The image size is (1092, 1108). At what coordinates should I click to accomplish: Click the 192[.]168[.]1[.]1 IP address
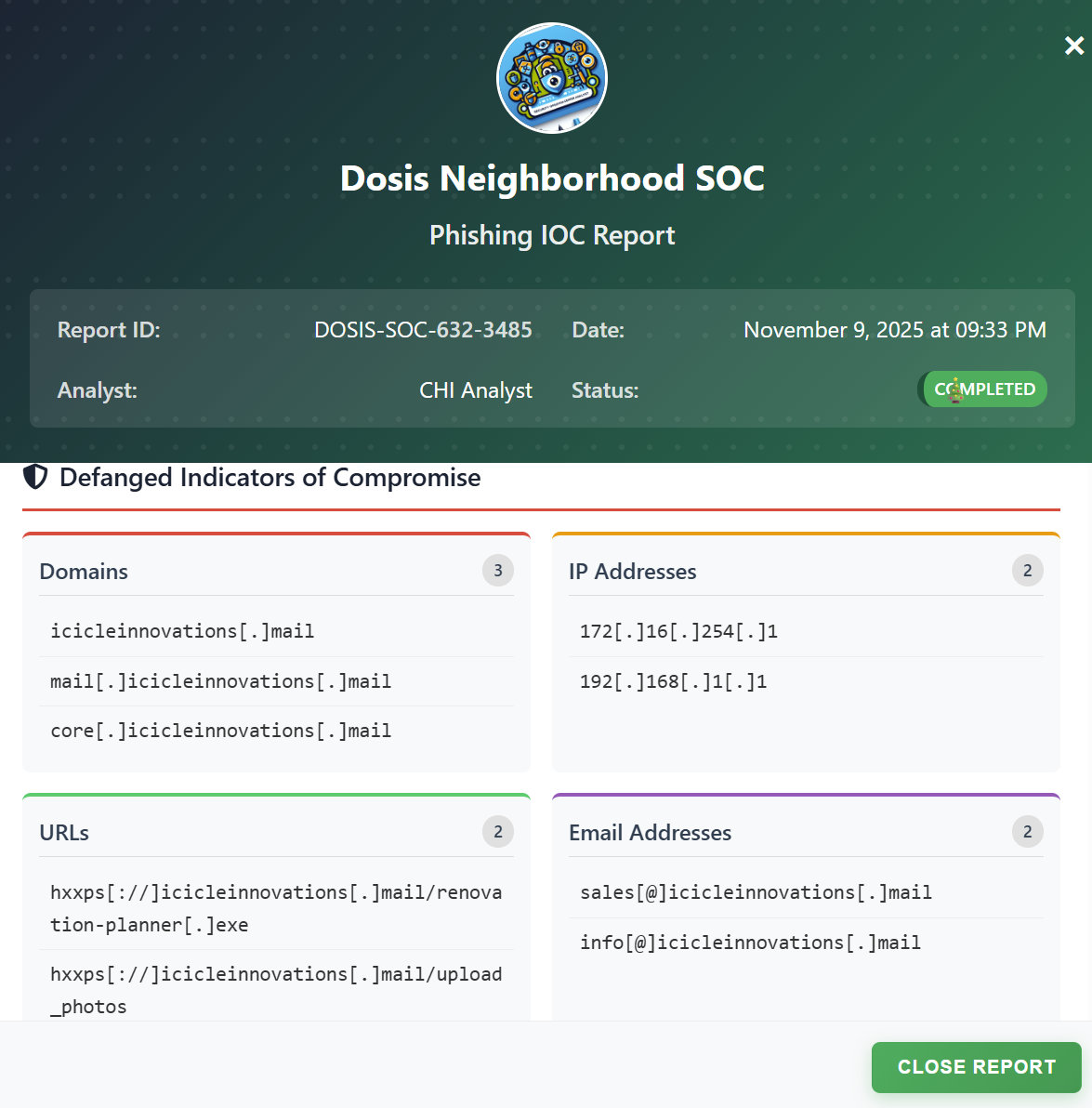(x=673, y=681)
